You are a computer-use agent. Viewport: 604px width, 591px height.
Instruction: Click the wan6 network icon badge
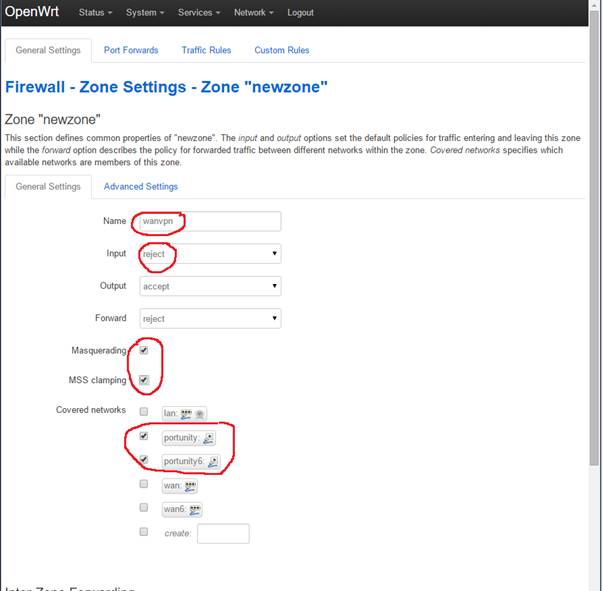195,510
